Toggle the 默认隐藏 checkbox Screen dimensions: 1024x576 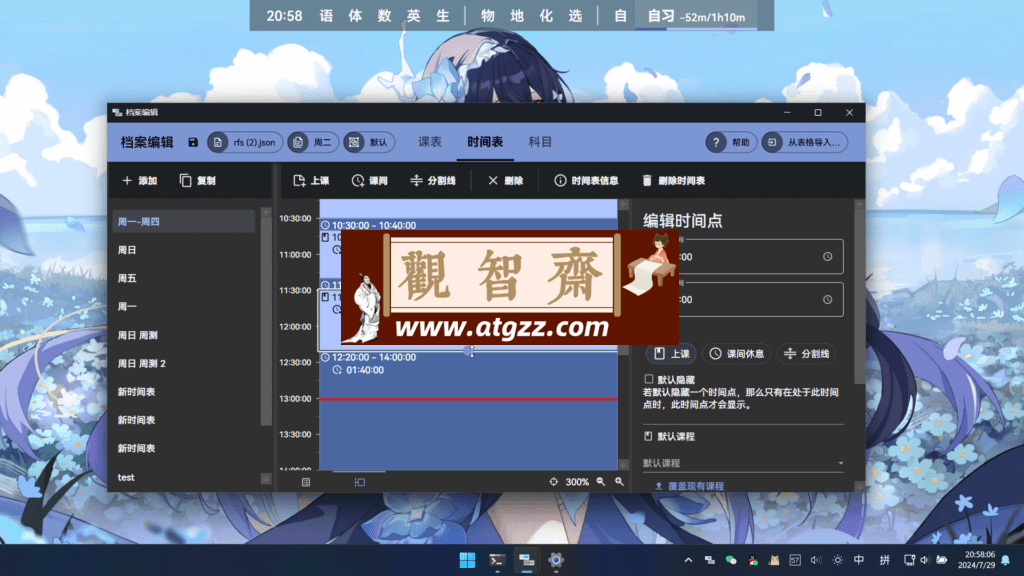click(x=648, y=379)
